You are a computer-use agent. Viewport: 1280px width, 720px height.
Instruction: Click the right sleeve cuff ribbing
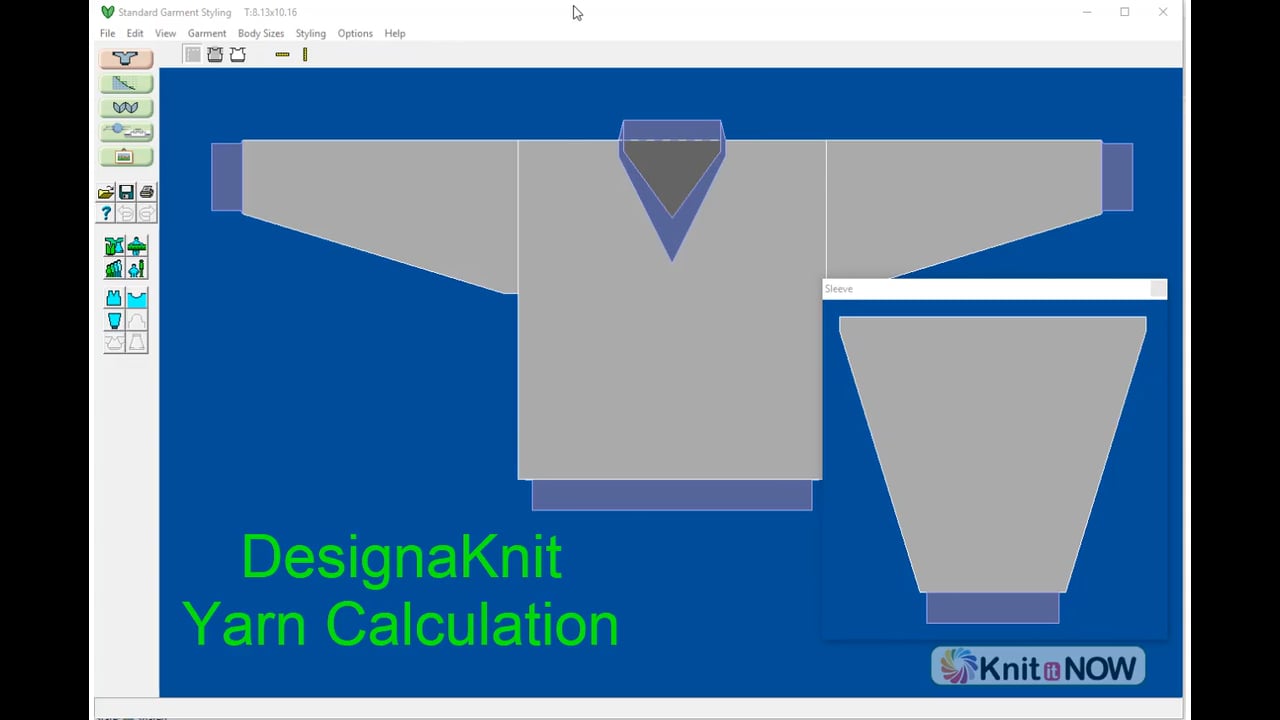click(1117, 177)
